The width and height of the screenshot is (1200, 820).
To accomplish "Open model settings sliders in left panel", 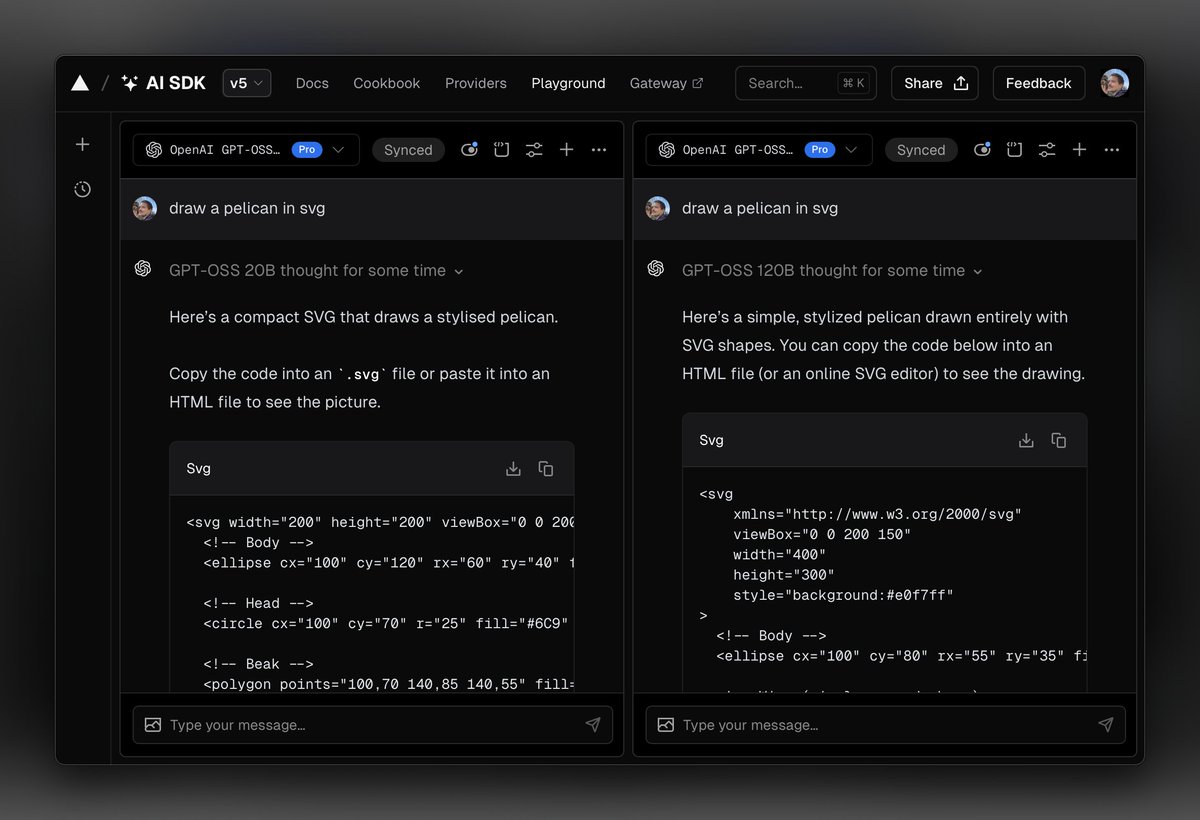I will point(534,150).
